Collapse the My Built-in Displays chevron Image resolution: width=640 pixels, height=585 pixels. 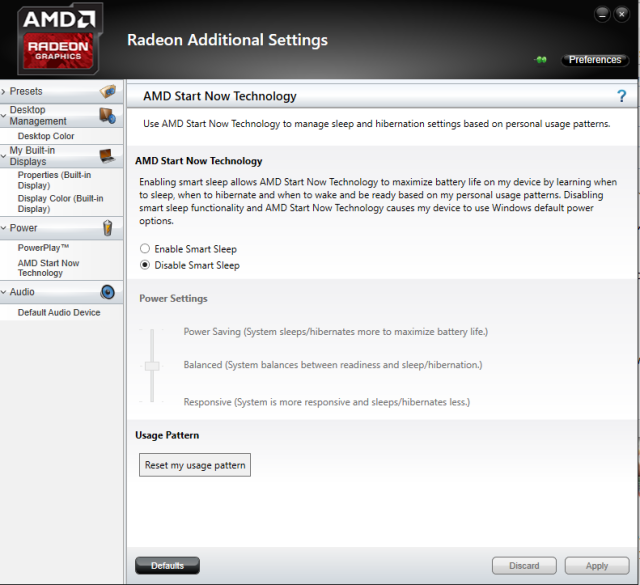click(3, 156)
